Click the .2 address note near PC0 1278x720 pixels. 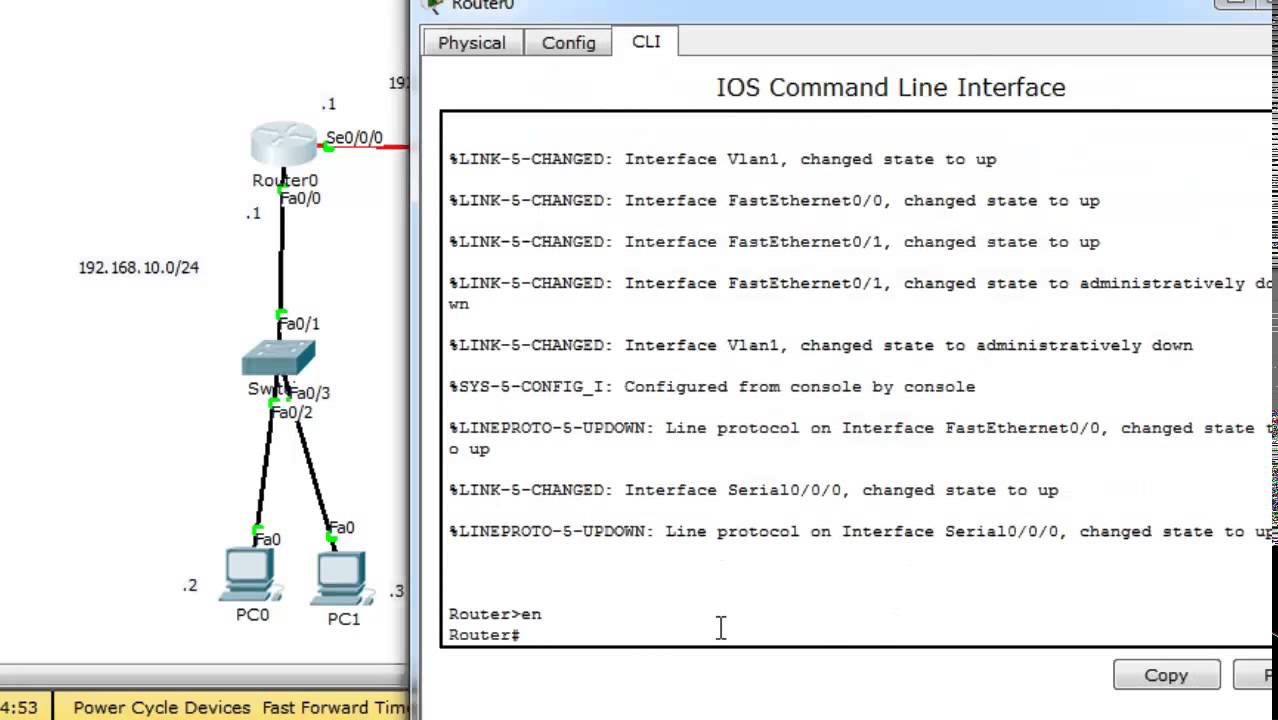click(190, 586)
